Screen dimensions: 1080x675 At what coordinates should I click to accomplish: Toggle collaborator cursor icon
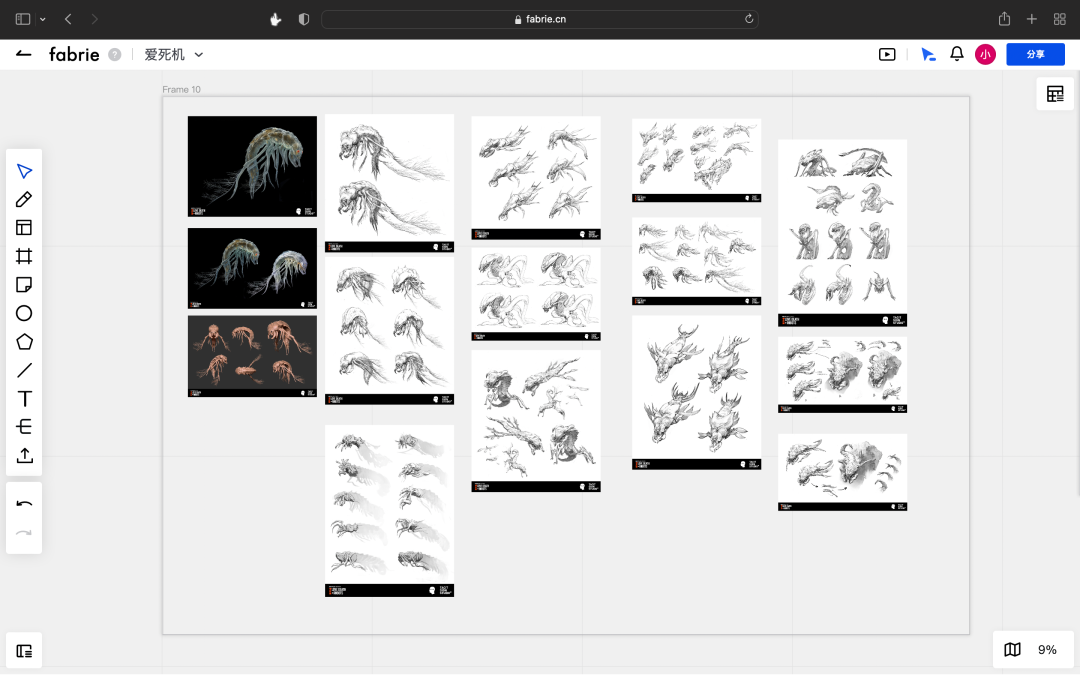(928, 54)
